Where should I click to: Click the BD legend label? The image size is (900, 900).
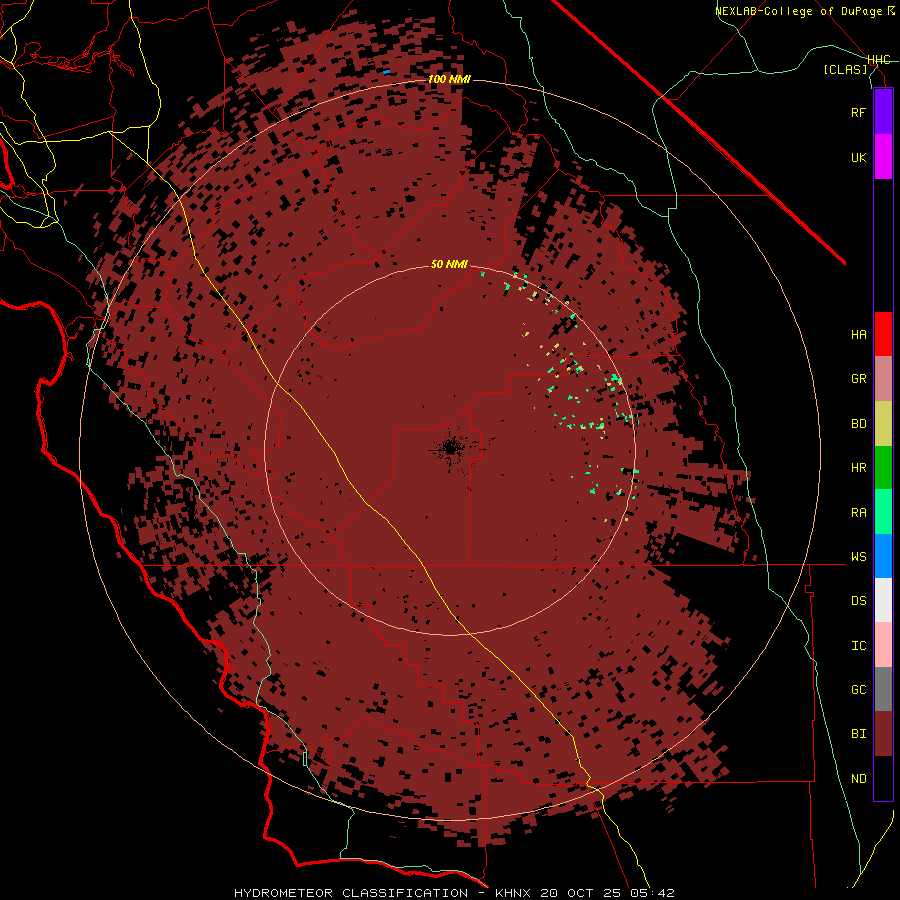(x=859, y=424)
